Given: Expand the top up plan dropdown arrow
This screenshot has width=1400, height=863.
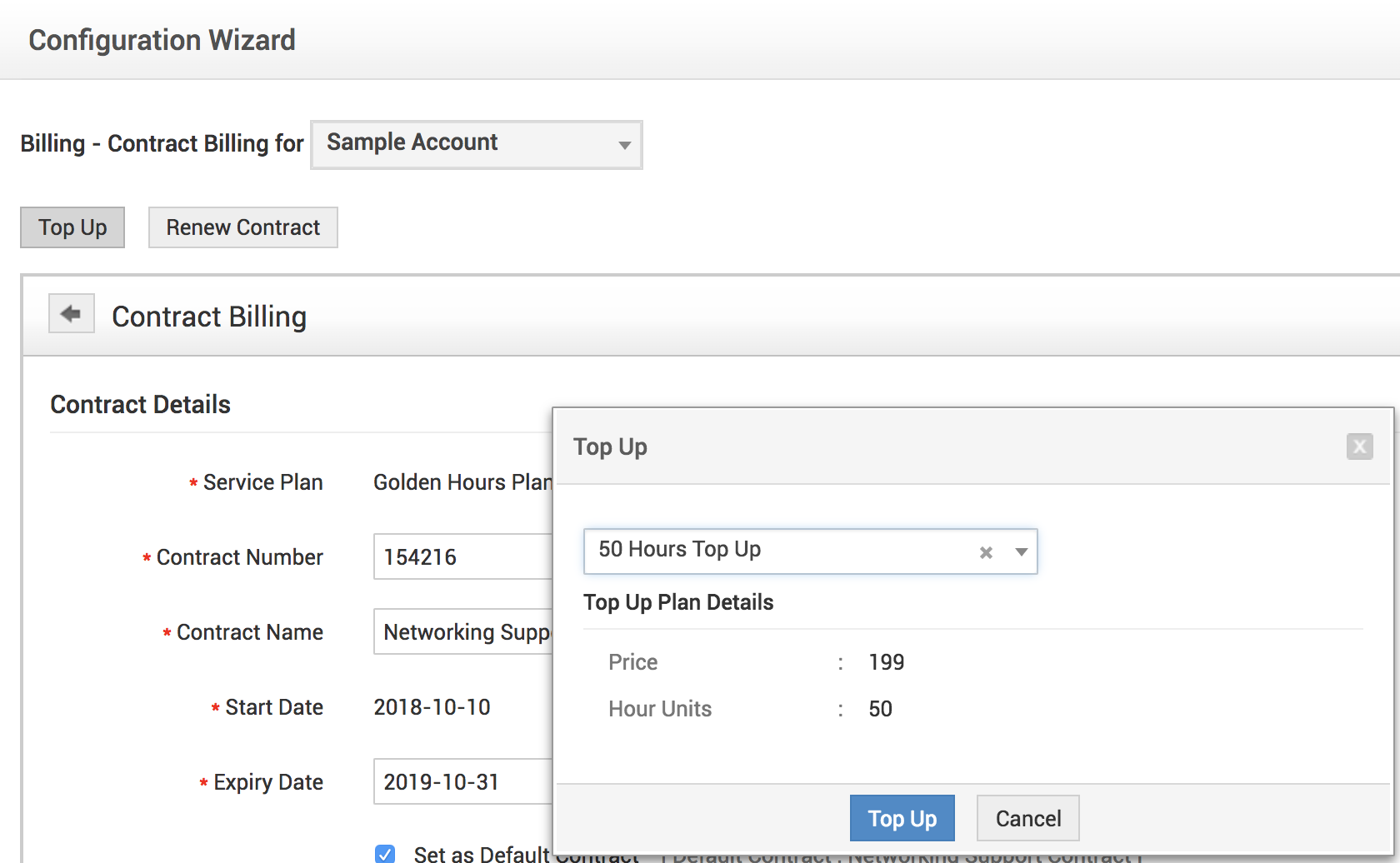Looking at the screenshot, I should (x=1021, y=552).
